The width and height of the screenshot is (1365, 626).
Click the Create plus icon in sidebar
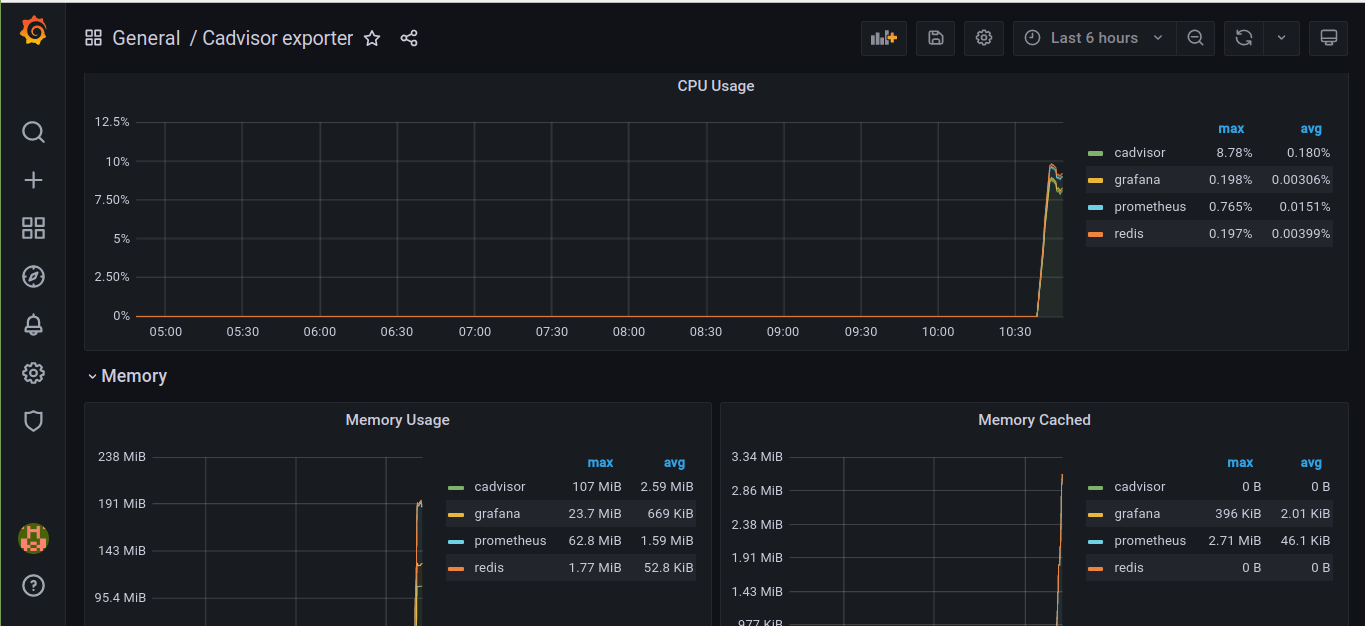(33, 180)
